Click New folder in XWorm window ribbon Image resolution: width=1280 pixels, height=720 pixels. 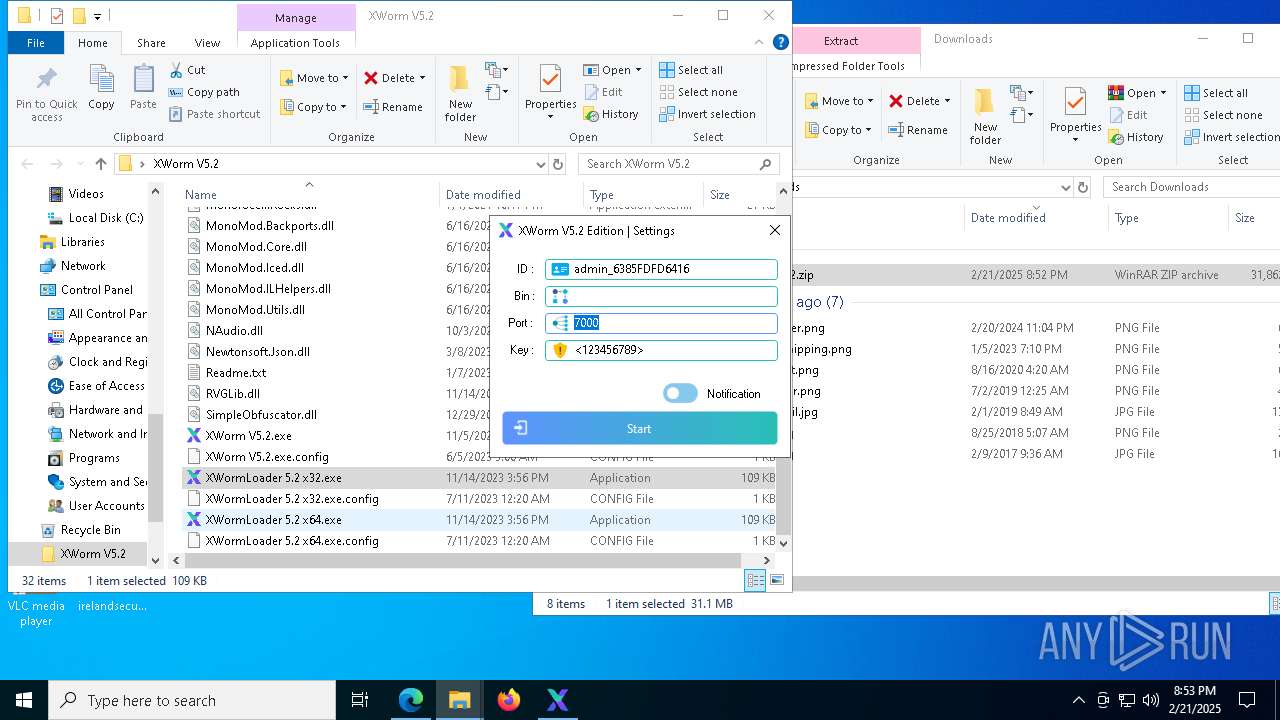[x=460, y=94]
